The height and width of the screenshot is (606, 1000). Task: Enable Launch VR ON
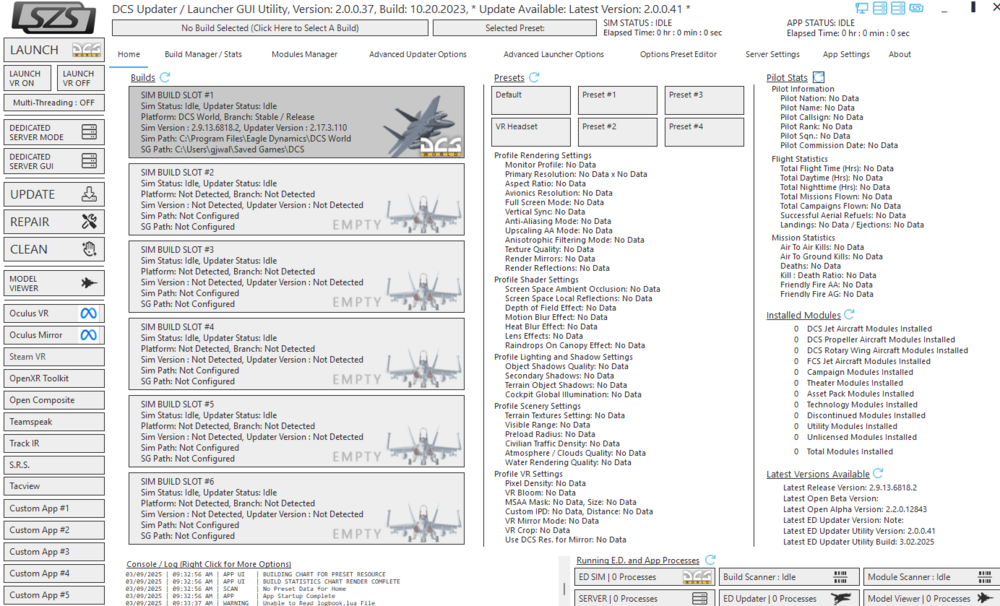coord(27,78)
